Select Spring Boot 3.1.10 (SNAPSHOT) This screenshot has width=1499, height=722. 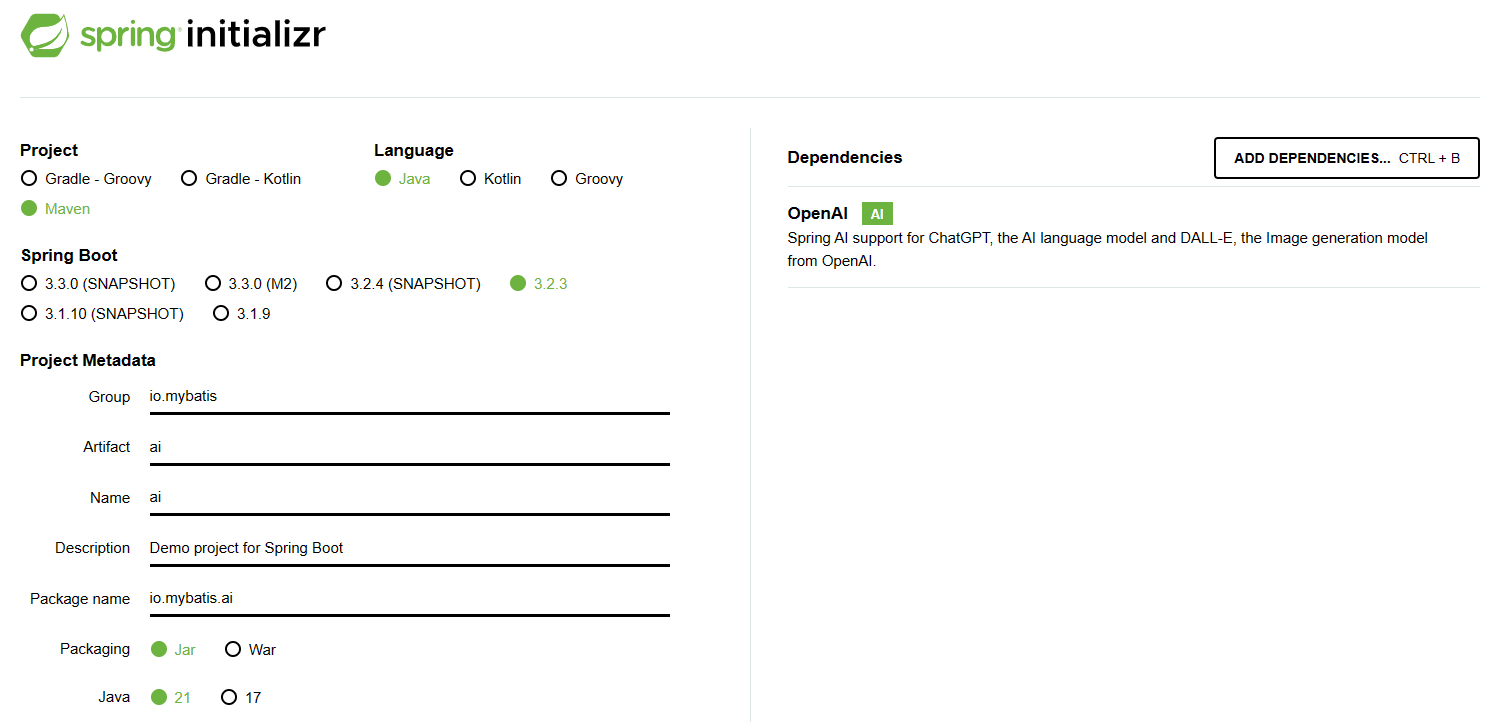click(x=29, y=314)
